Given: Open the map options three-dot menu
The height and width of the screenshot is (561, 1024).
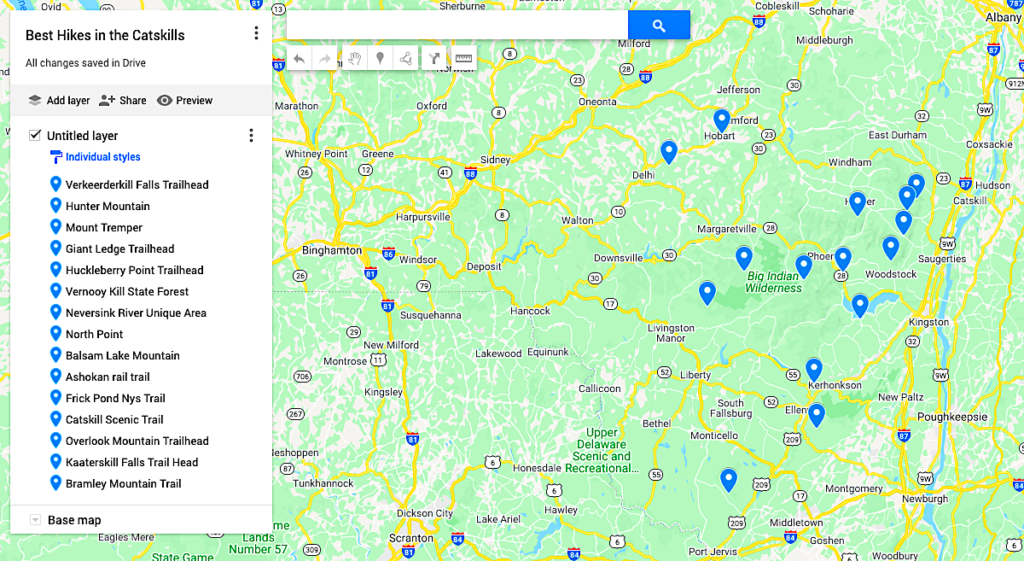Looking at the screenshot, I should [x=256, y=33].
